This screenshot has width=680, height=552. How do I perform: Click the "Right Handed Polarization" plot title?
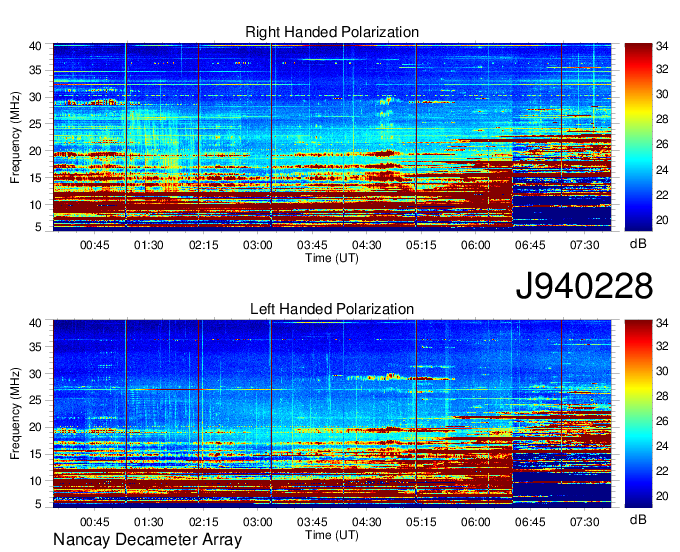(332, 32)
